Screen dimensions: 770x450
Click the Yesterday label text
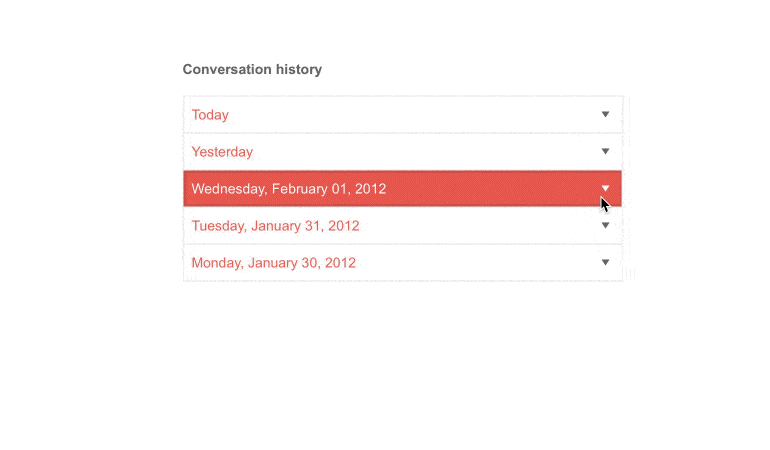point(222,152)
